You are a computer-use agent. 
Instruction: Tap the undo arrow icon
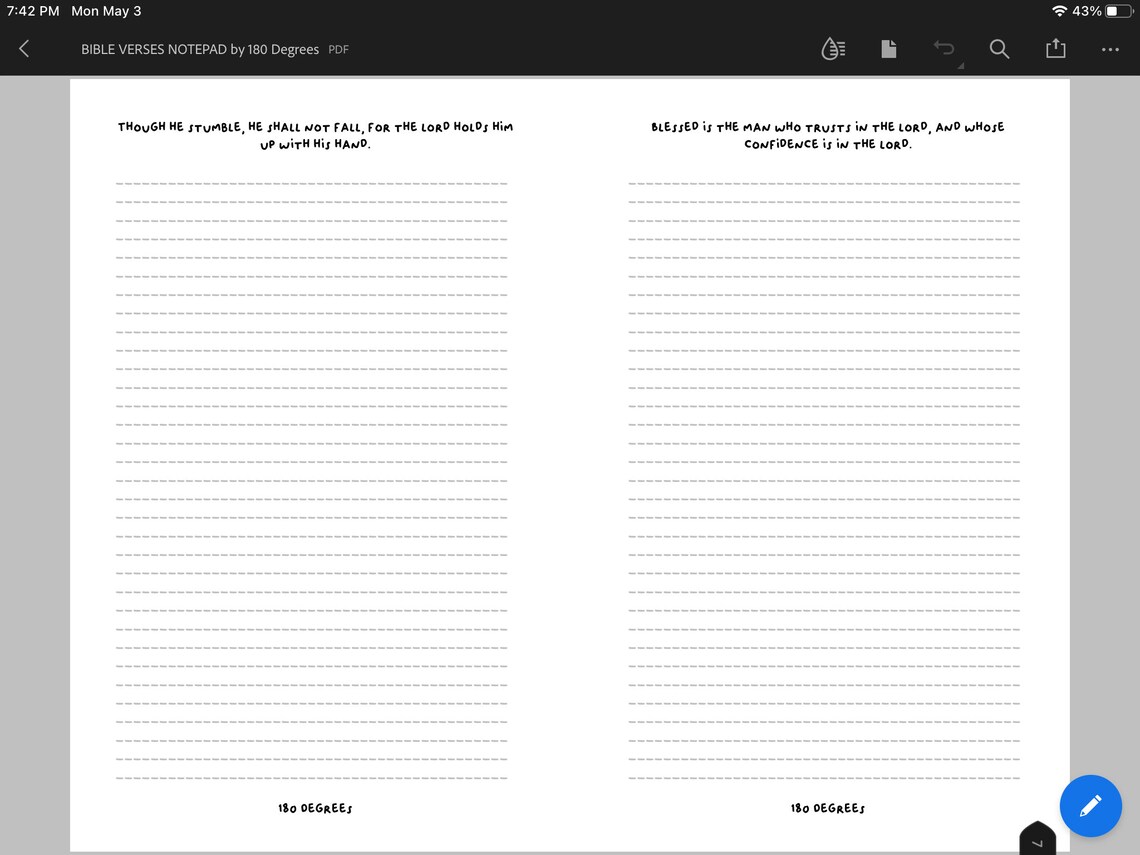(944, 49)
